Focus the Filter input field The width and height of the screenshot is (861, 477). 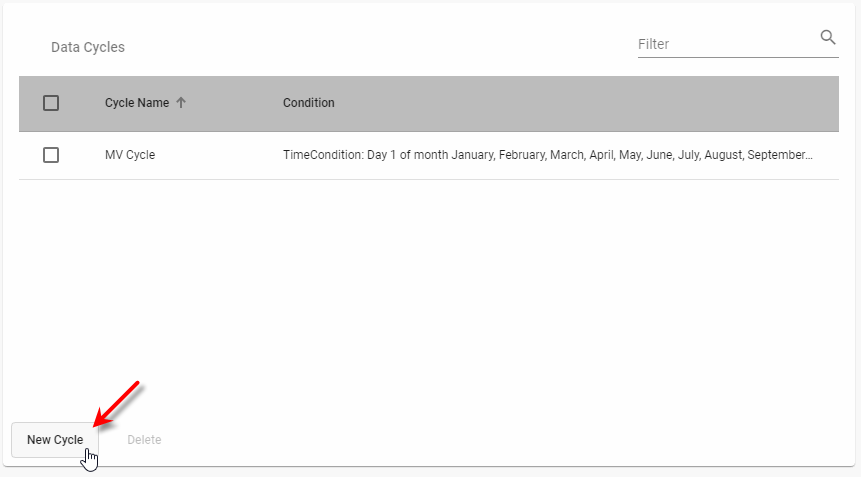coord(725,44)
